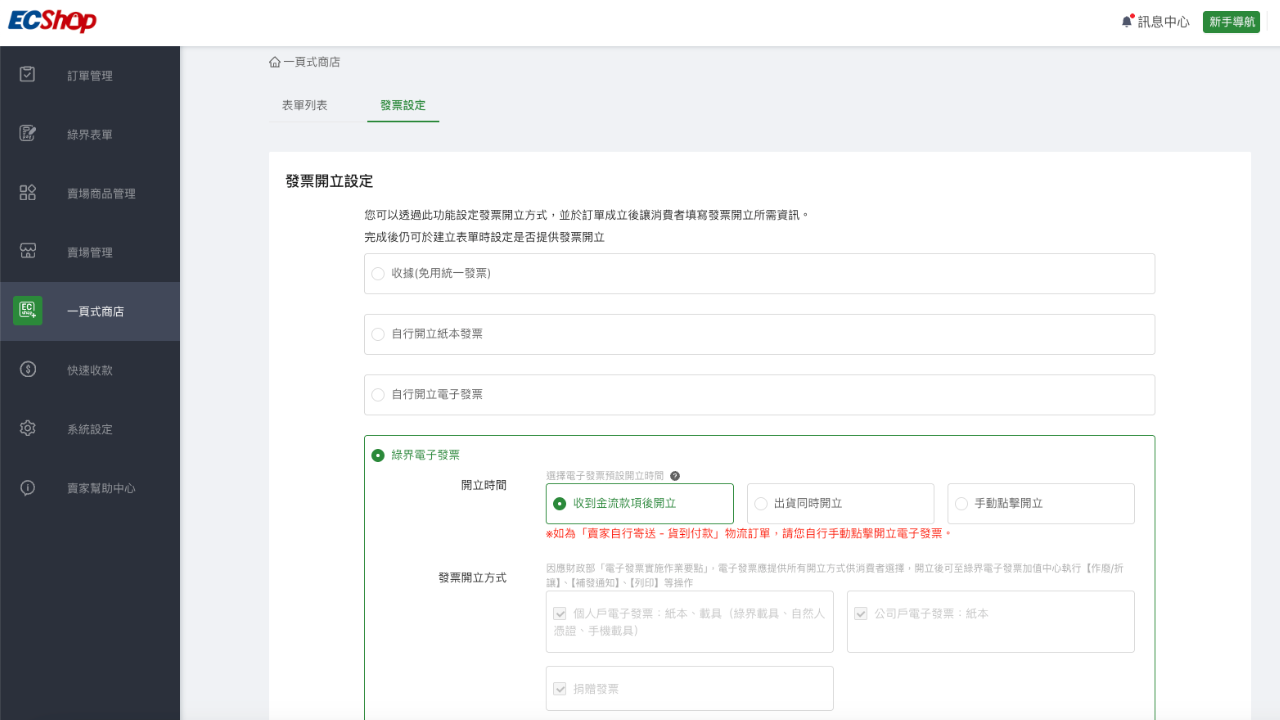
Task: Click the quick payment dollar icon
Action: (28, 370)
